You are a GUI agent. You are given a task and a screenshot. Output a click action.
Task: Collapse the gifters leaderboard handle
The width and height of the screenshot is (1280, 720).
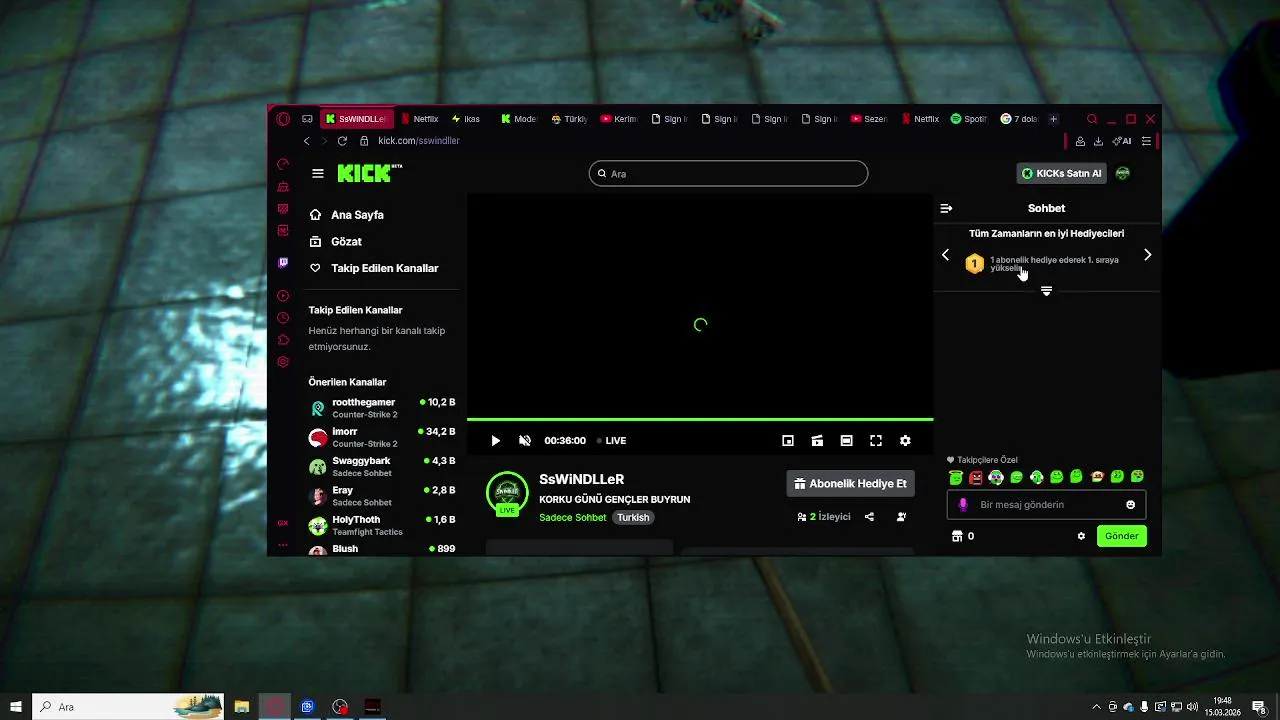tap(1046, 291)
